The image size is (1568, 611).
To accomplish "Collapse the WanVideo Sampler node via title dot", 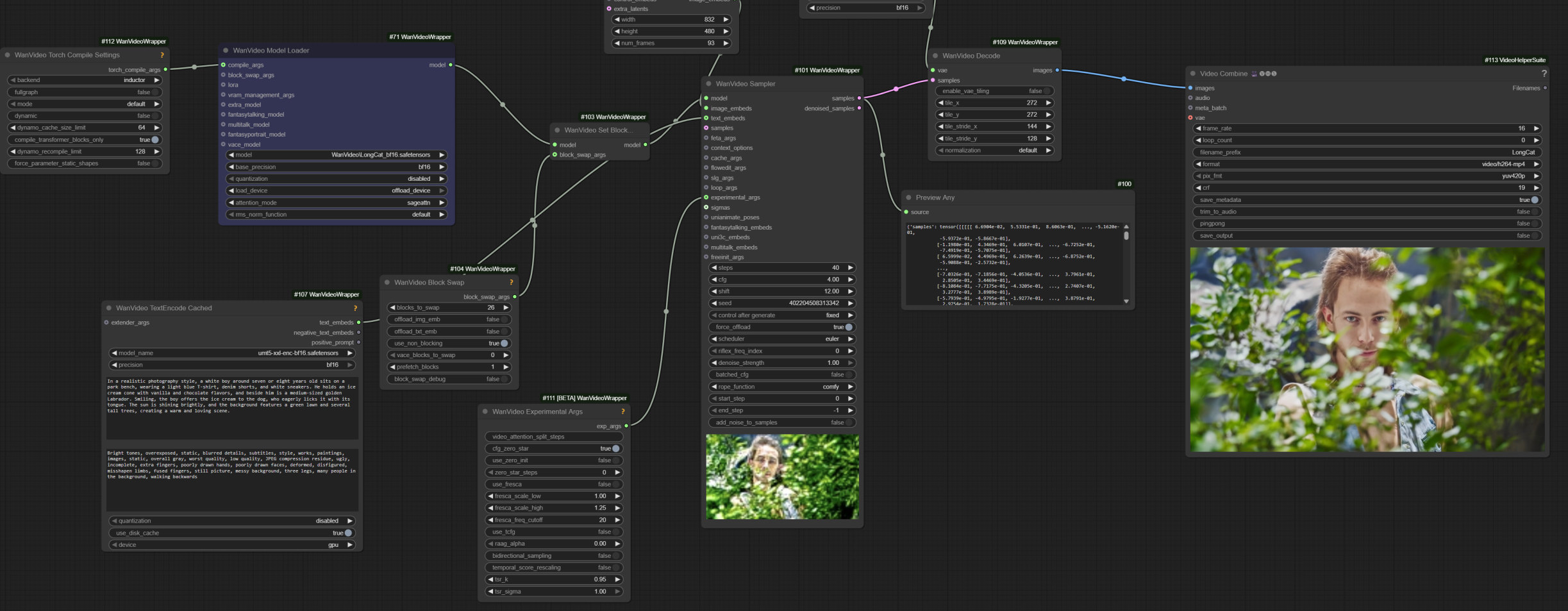I will click(x=708, y=84).
